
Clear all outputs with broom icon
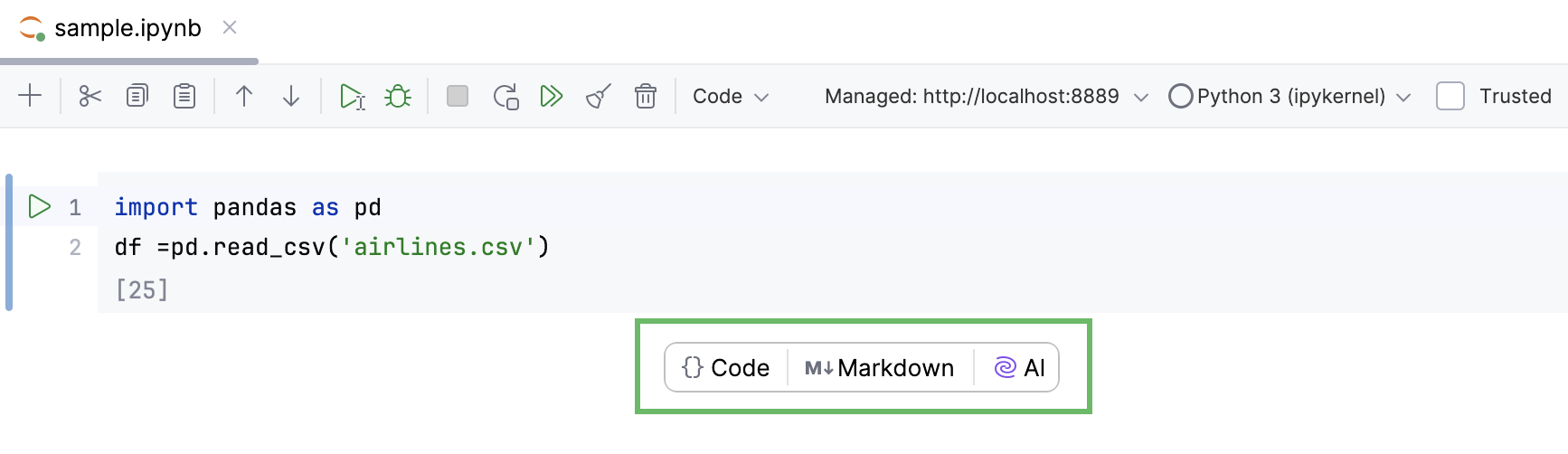pyautogui.click(x=599, y=96)
